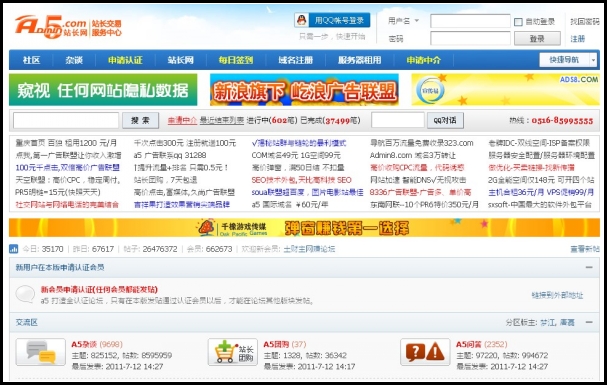The image size is (607, 385).
Task: Click the 千次点击300元 注册就送100元 ad
Action: [x=185, y=143]
